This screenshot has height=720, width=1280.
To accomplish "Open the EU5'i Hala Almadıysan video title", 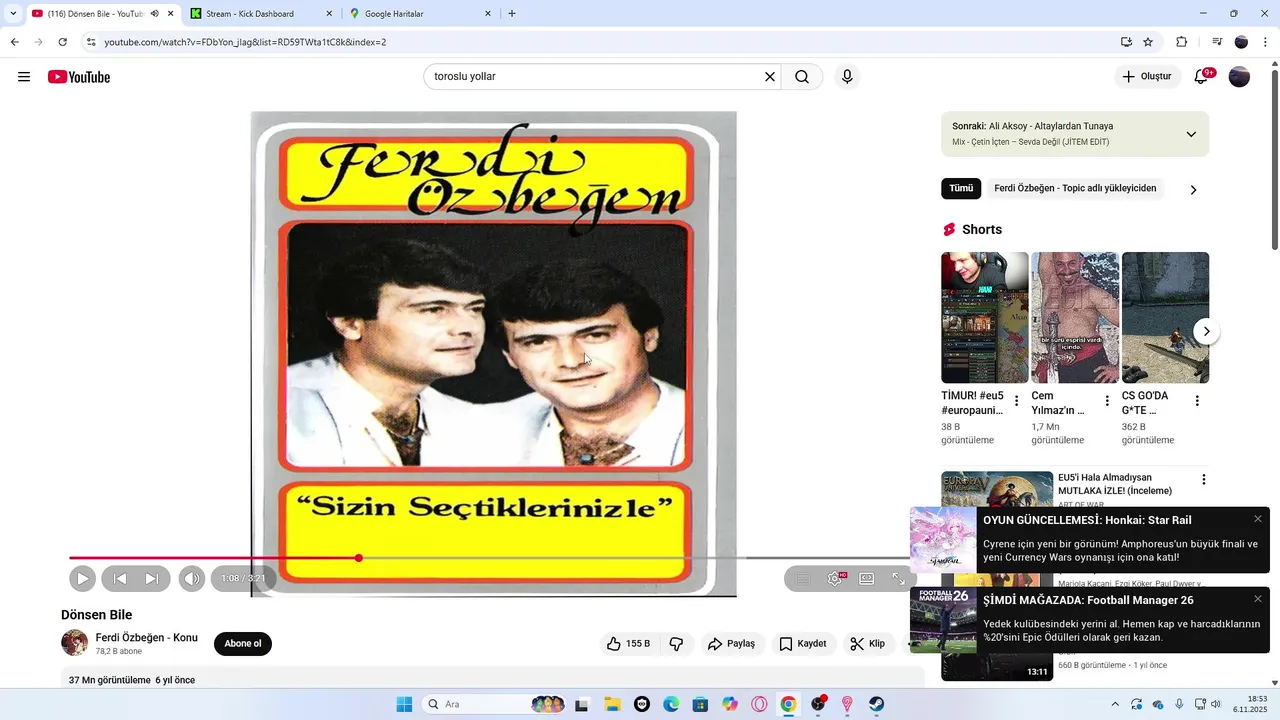I will pos(1115,484).
